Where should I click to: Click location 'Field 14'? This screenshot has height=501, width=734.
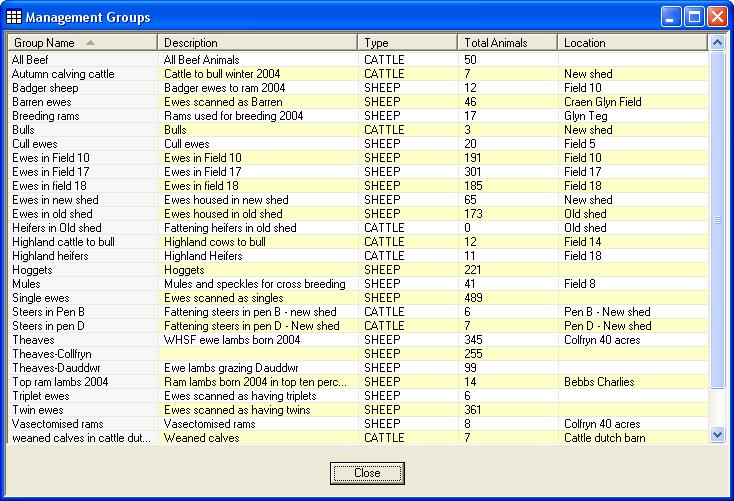pyautogui.click(x=582, y=242)
